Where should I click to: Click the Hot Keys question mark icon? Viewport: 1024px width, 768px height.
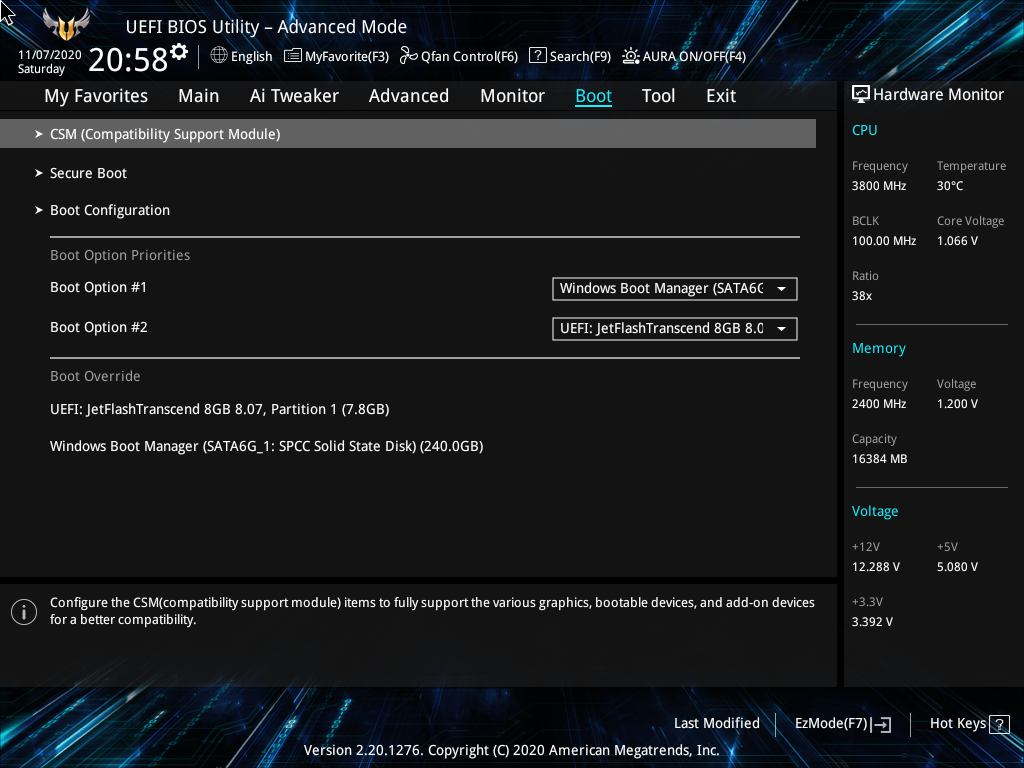pyautogui.click(x=999, y=724)
